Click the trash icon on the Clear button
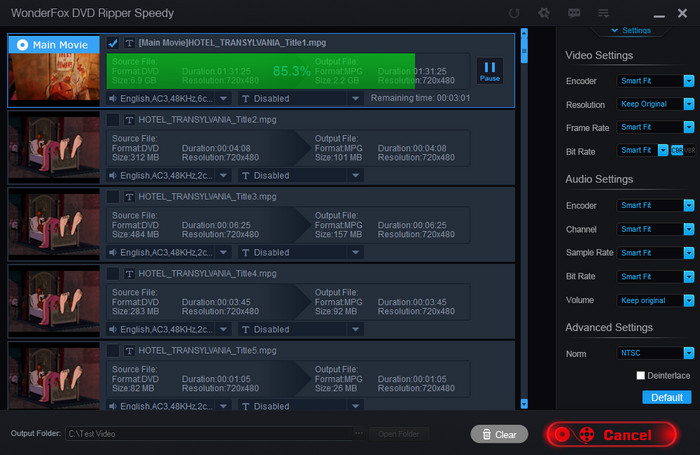Screen dimensions: 700x455 (487, 434)
